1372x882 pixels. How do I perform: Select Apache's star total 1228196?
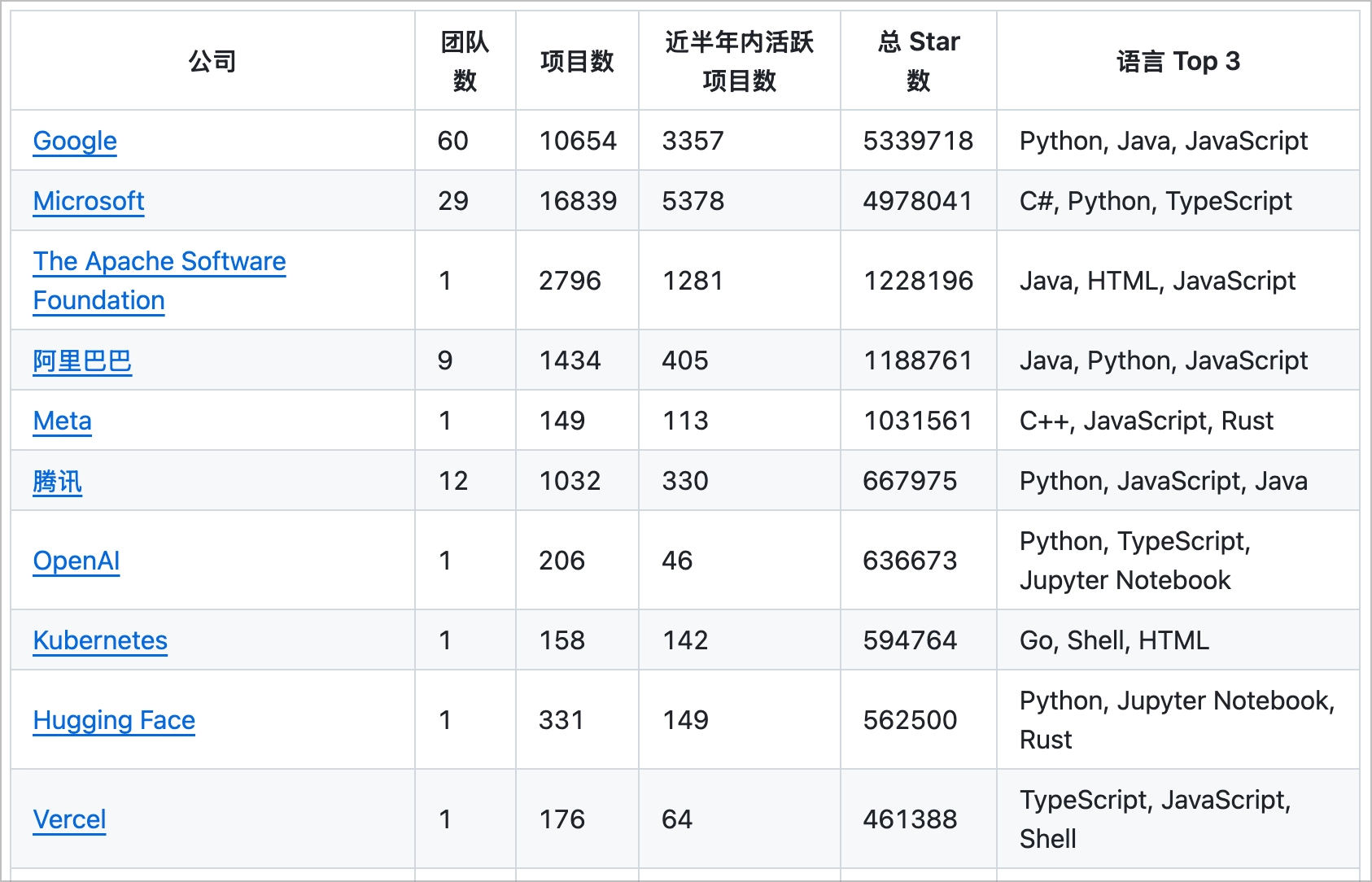click(x=919, y=281)
